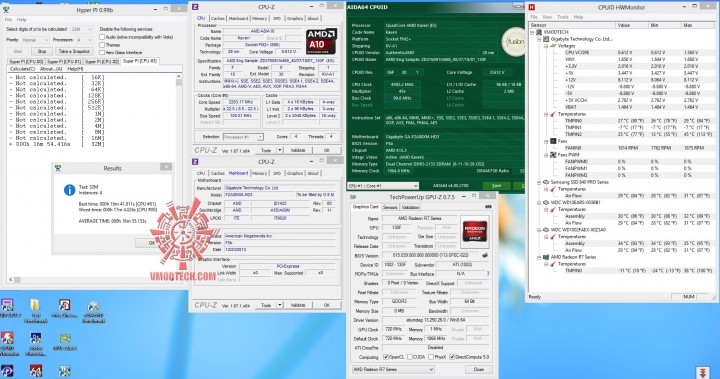Click Take a Snapshot button

tap(74, 51)
